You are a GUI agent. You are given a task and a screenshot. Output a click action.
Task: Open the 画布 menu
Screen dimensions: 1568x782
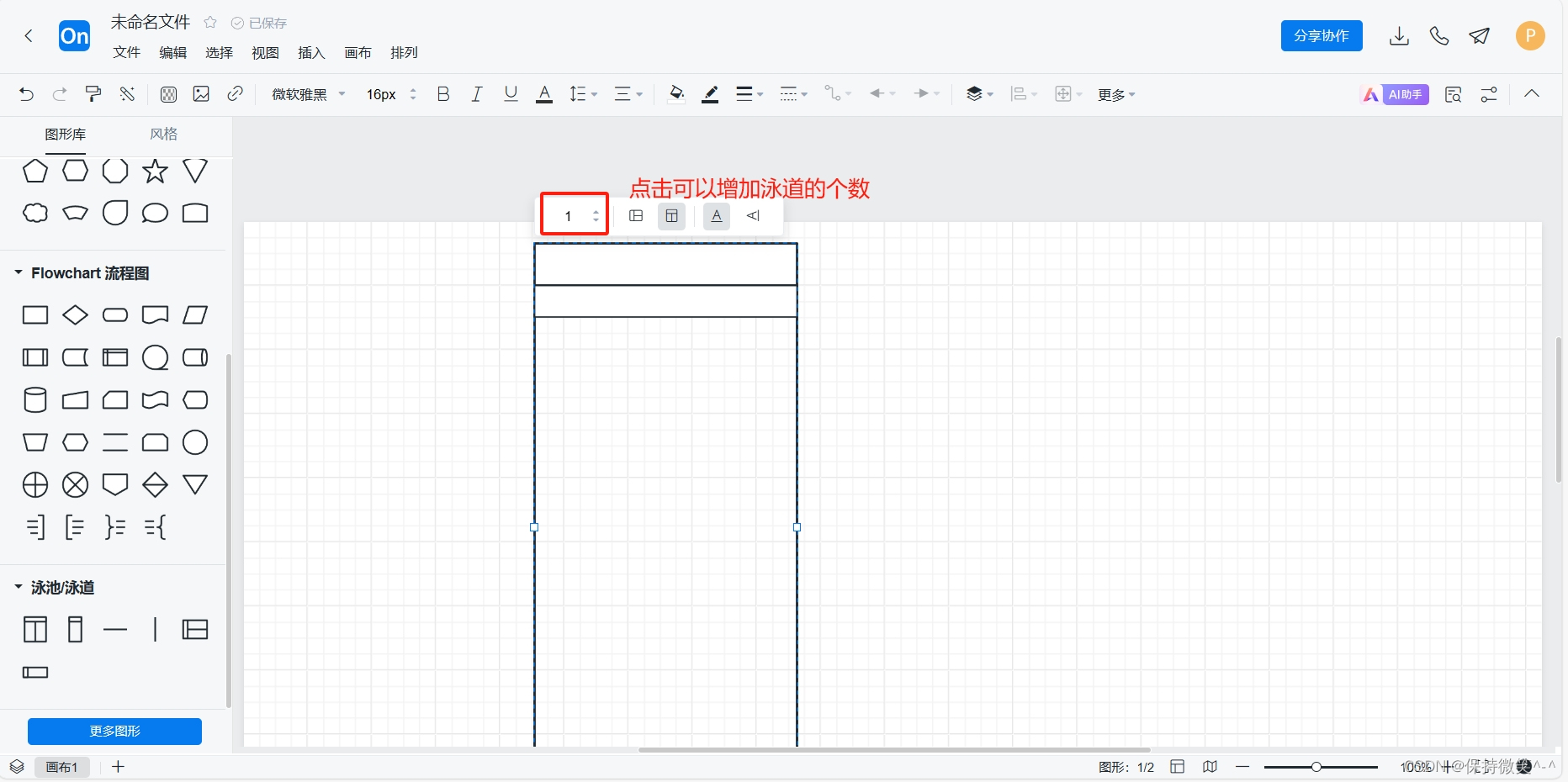[x=358, y=52]
